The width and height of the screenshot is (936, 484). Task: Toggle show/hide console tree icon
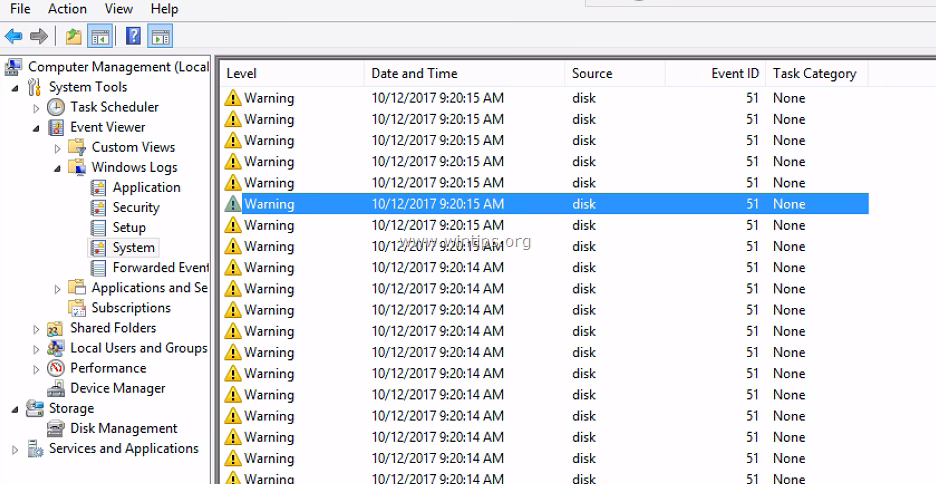[x=100, y=36]
